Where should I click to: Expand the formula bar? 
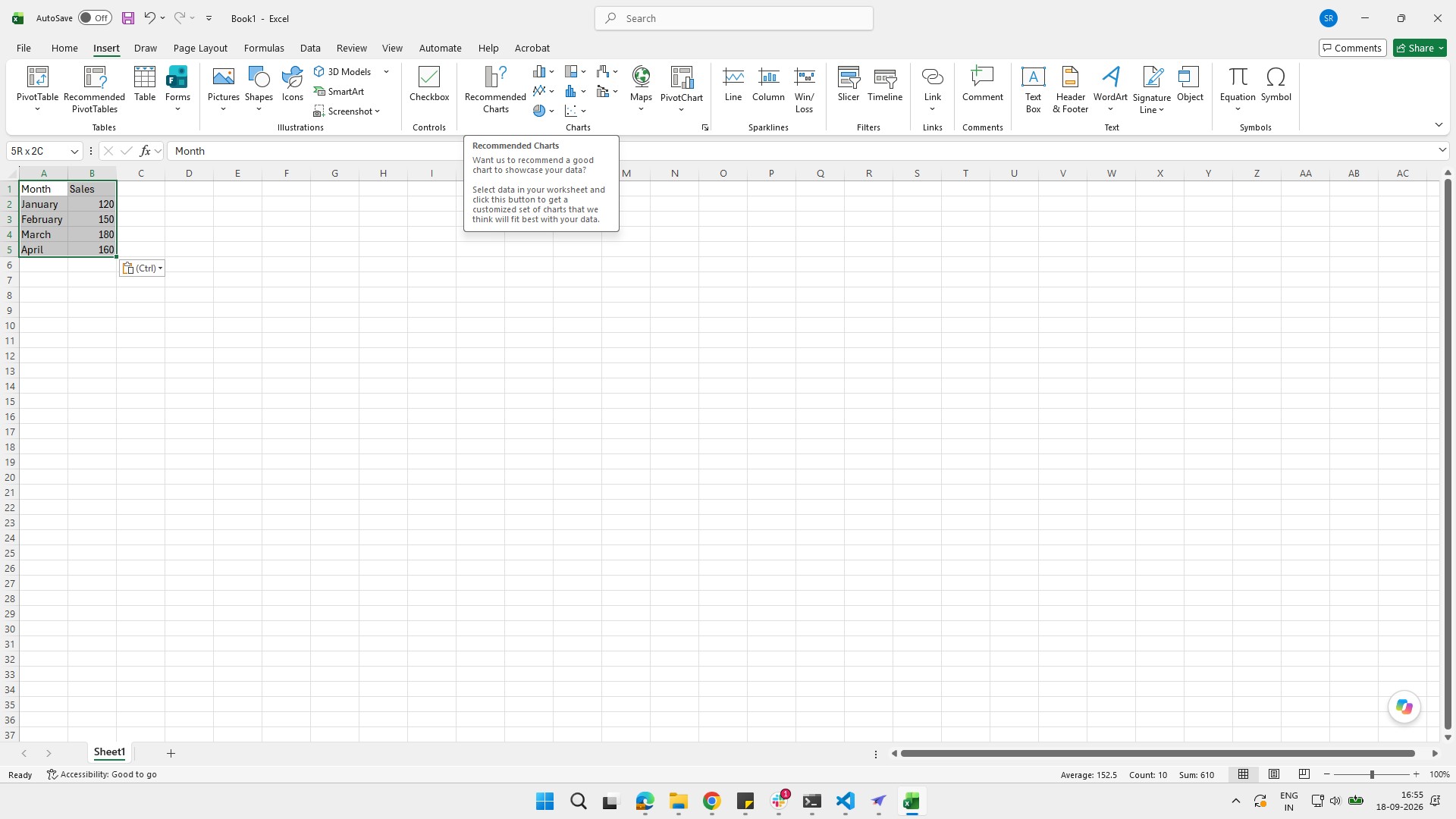[1442, 150]
